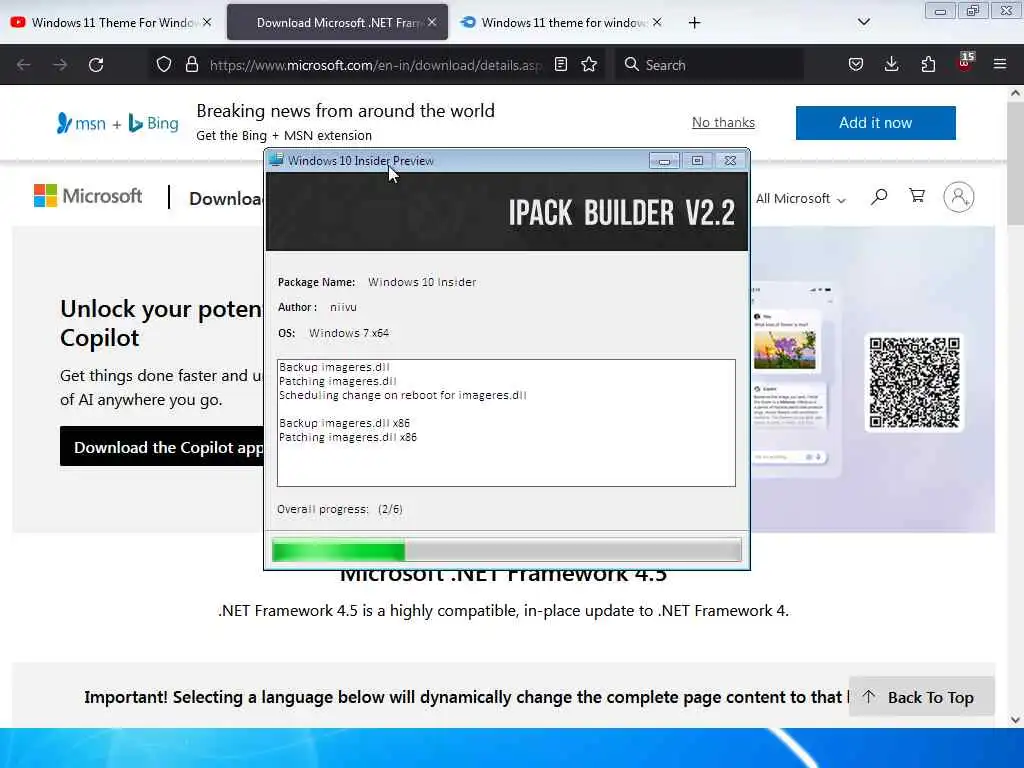Image resolution: width=1024 pixels, height=768 pixels.
Task: Open Microsoft site search icon
Action: tap(879, 197)
